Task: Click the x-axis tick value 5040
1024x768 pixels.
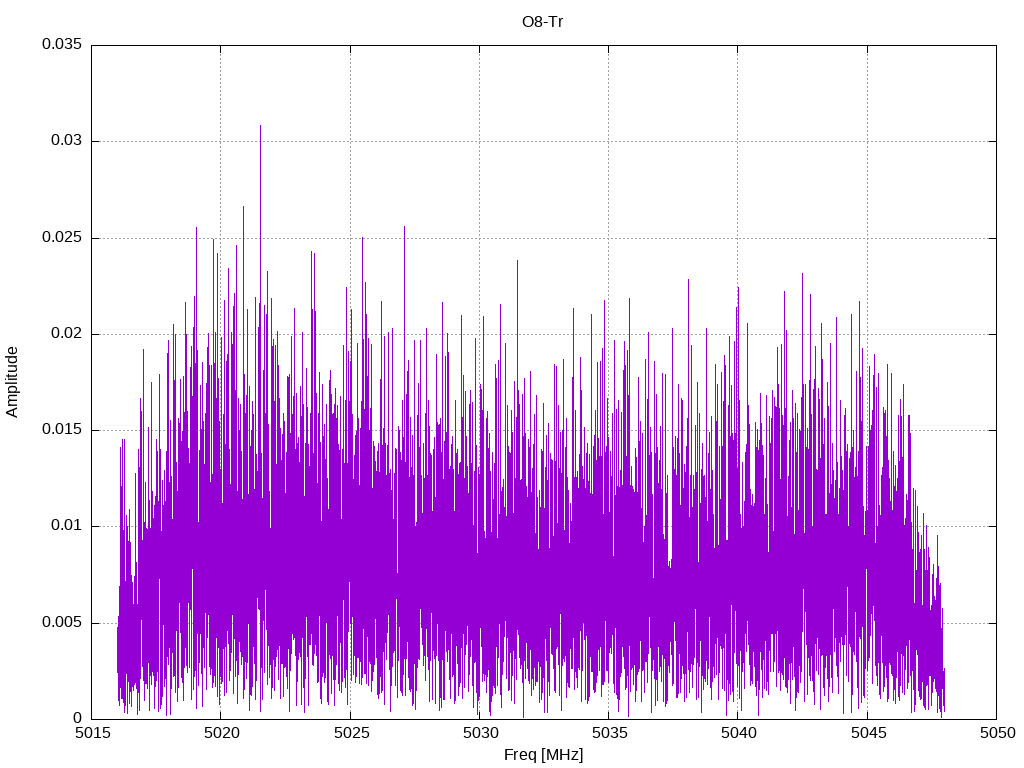Action: coord(739,733)
